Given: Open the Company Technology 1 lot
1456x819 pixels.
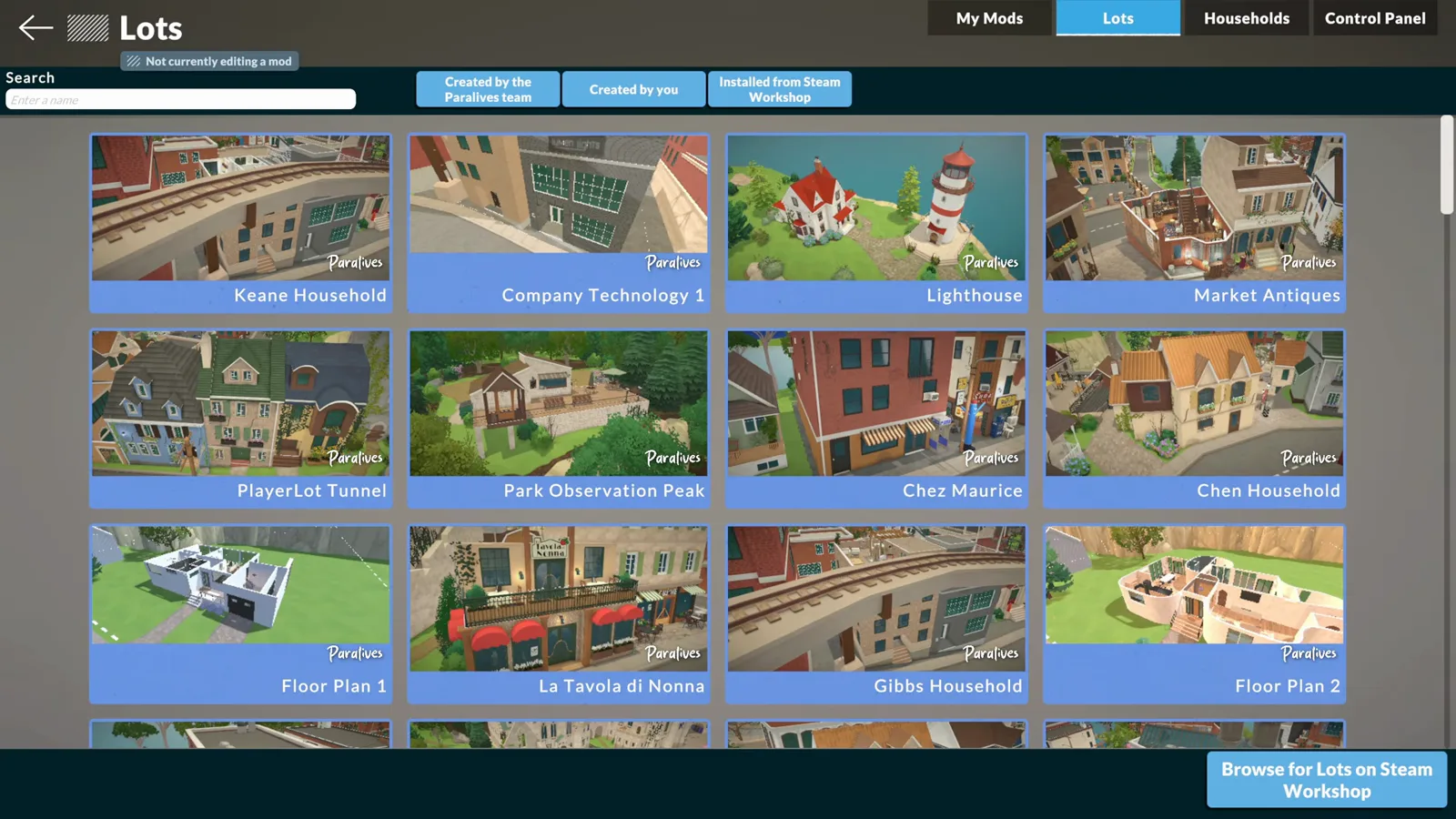Looking at the screenshot, I should (559, 223).
